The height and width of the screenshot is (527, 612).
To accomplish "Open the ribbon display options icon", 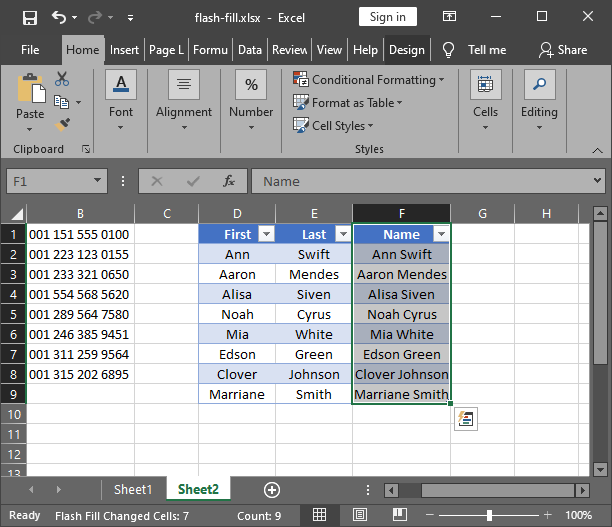I will (449, 16).
